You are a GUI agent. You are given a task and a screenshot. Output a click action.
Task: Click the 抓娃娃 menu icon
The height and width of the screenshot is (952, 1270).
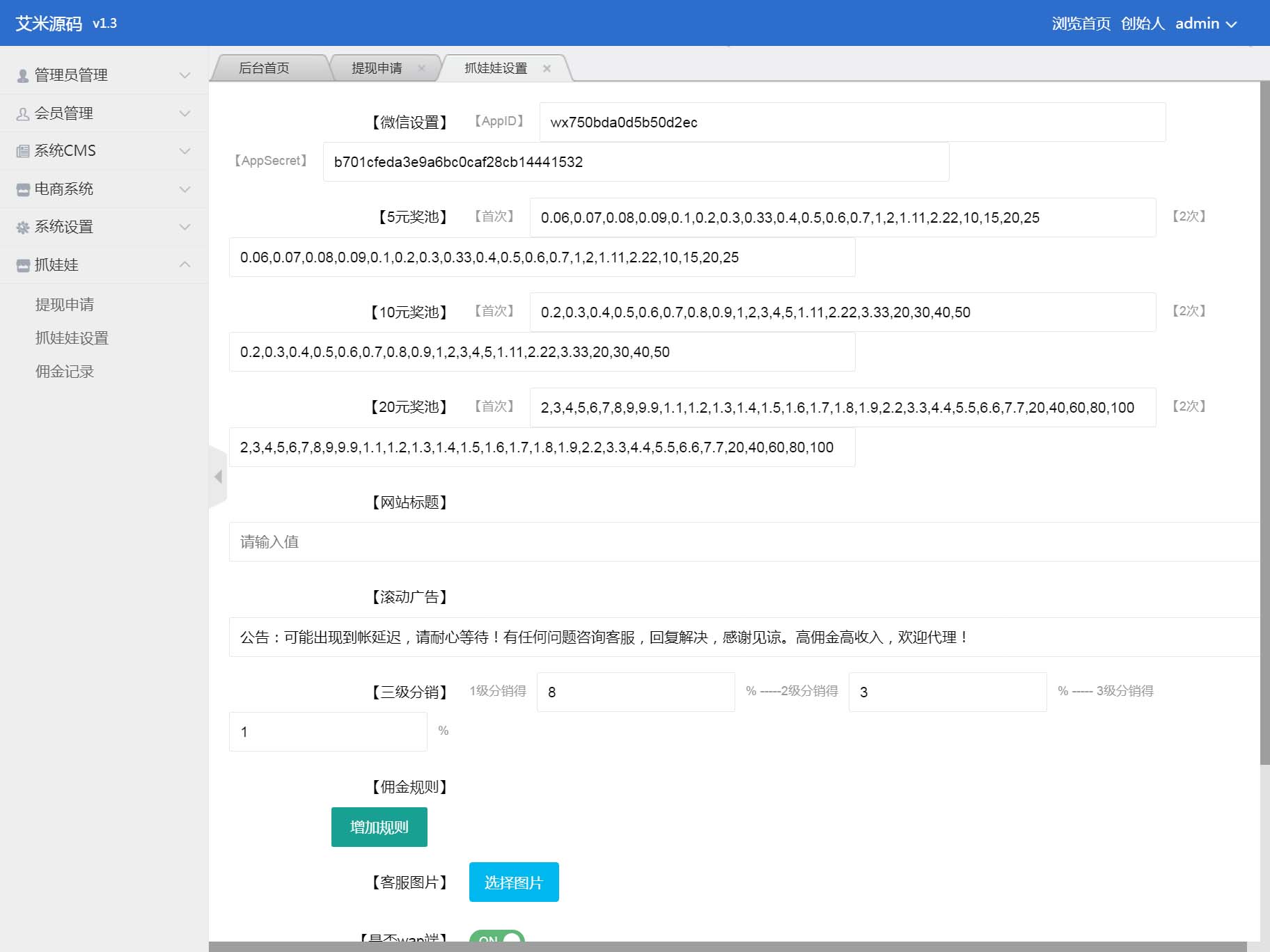(23, 265)
